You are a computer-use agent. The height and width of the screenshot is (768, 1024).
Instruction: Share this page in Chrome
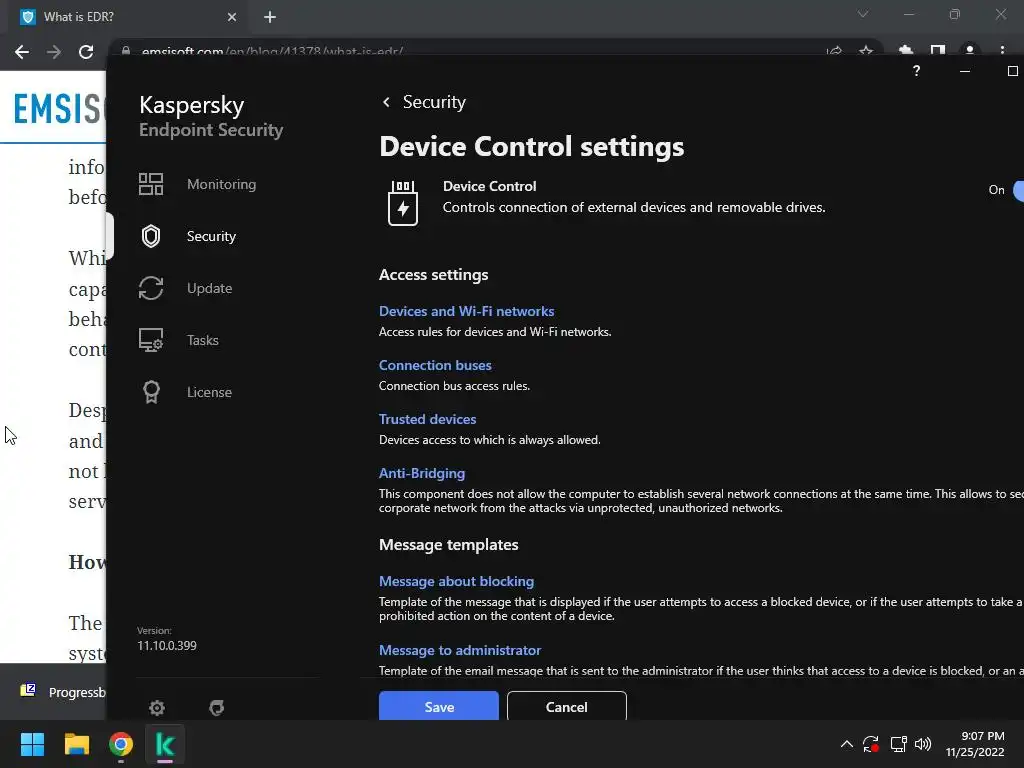(834, 51)
